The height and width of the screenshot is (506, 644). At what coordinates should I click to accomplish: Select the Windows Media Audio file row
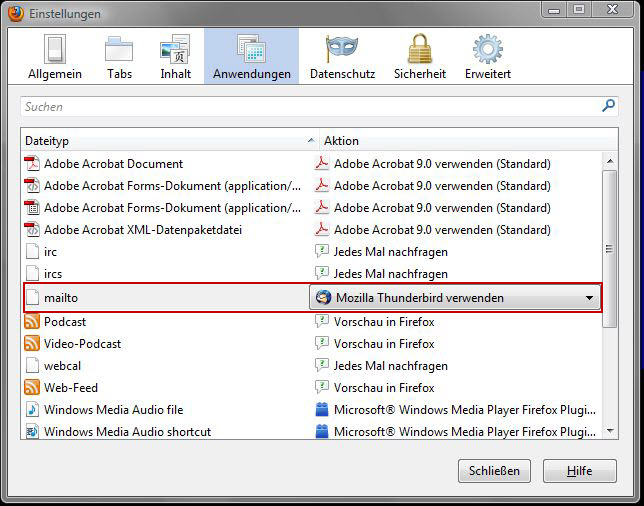(x=113, y=410)
